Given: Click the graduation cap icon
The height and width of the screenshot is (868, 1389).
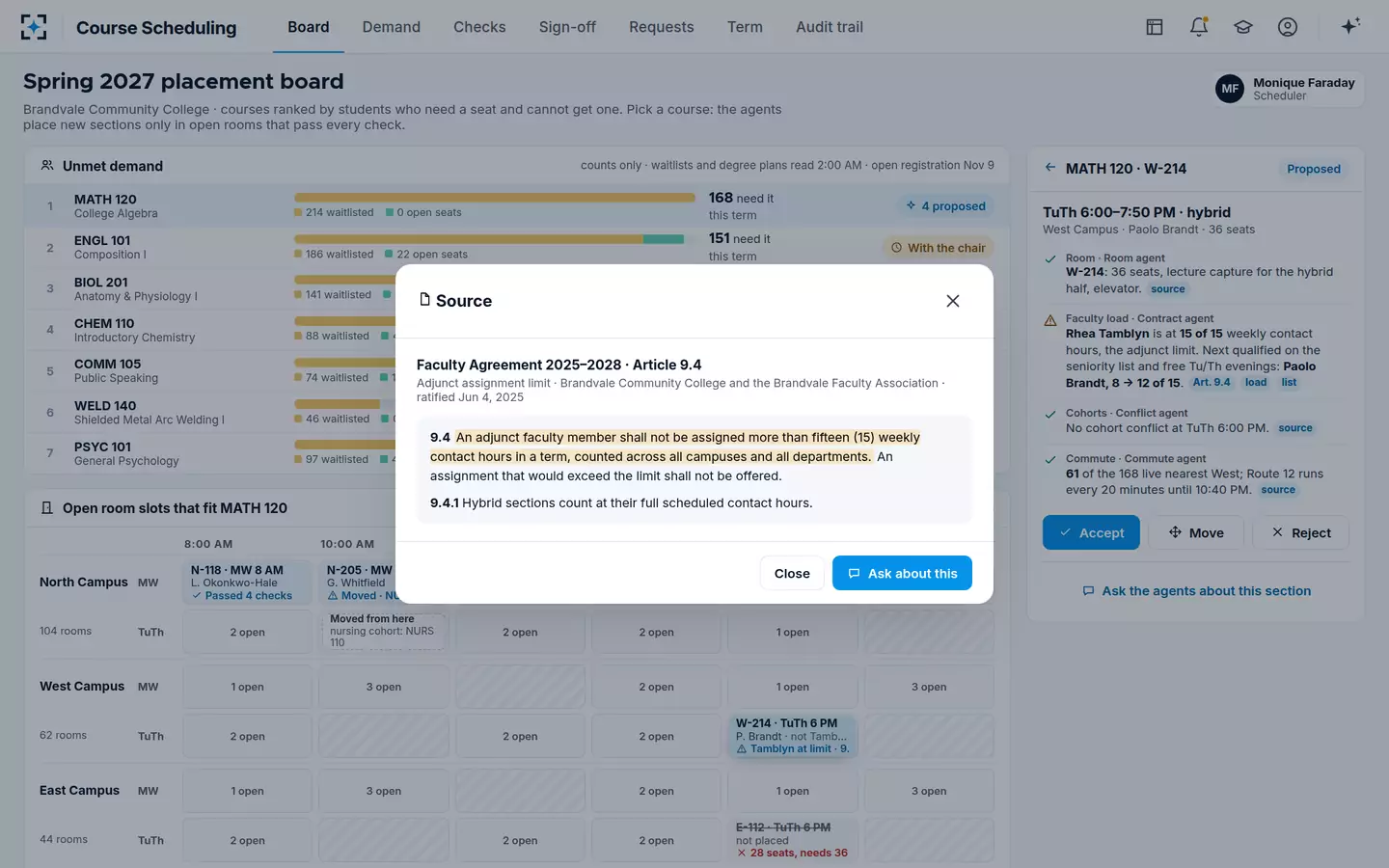Looking at the screenshot, I should click(x=1243, y=27).
